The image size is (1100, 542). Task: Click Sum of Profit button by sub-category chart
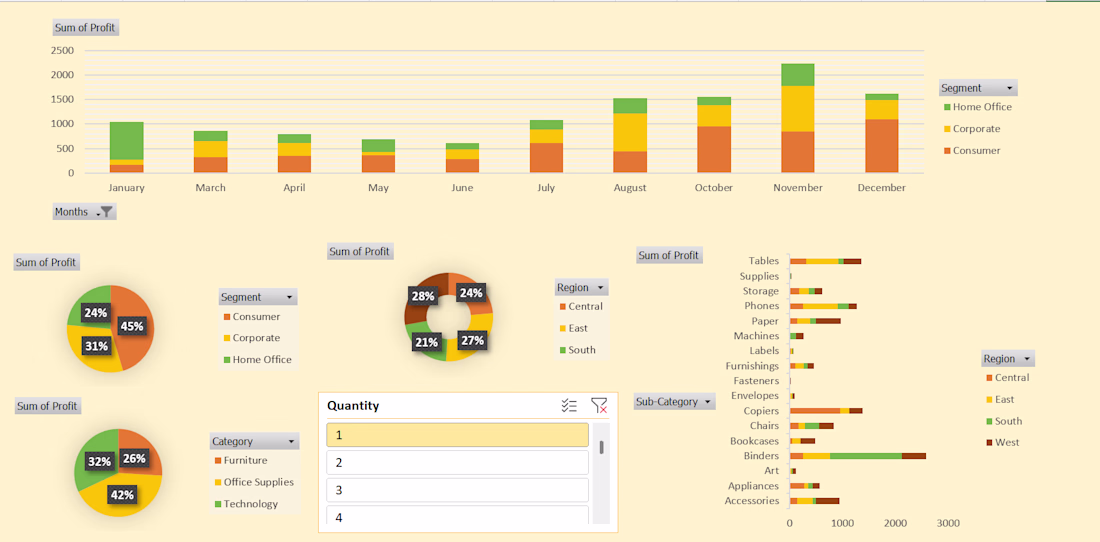coord(669,255)
